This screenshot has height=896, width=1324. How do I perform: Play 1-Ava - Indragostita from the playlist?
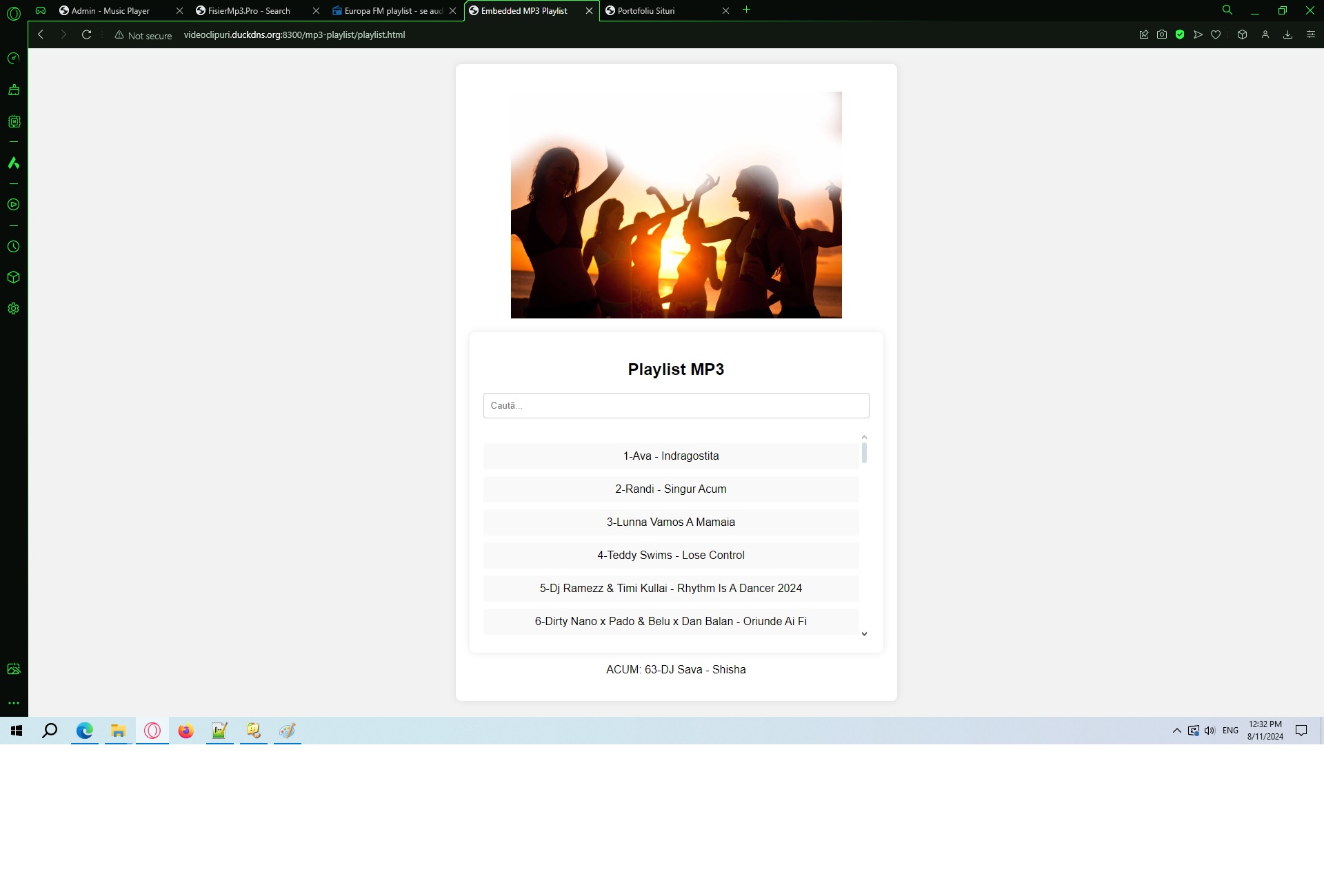point(670,456)
